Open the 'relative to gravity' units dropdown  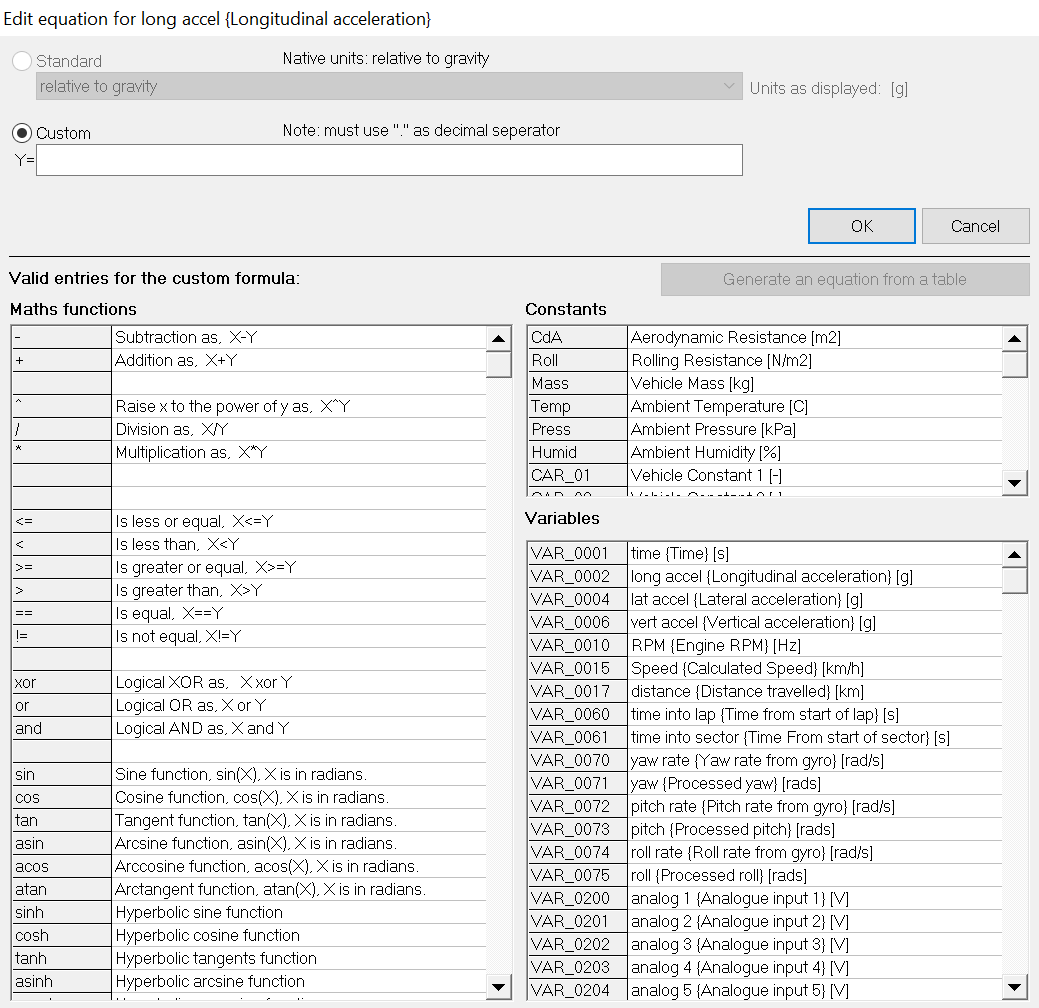point(388,87)
